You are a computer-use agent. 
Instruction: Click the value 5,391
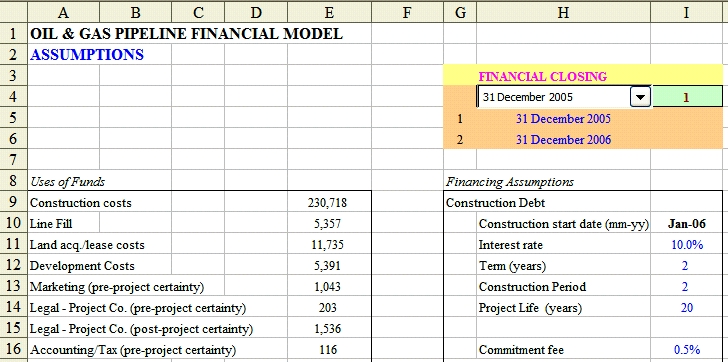tap(327, 266)
